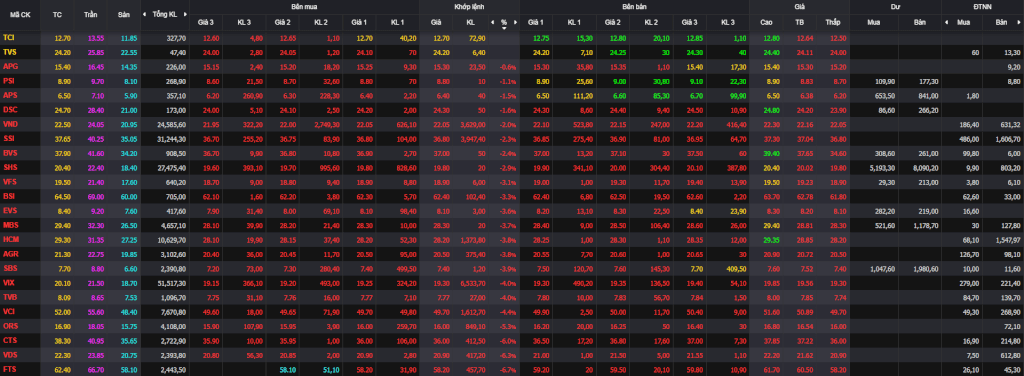Open the APG stock symbol
The width and height of the screenshot is (1024, 376).
tap(10, 66)
